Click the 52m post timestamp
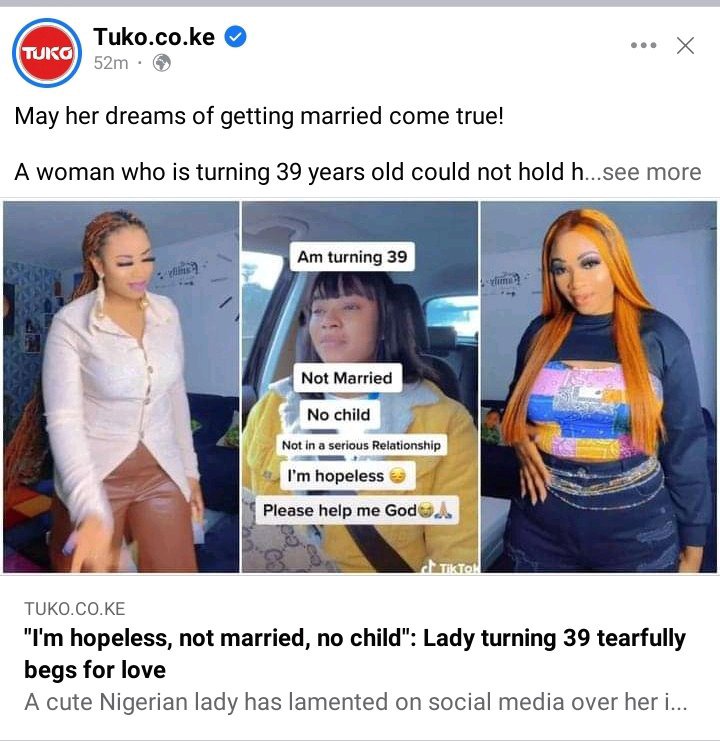720x742 pixels. pos(111,63)
